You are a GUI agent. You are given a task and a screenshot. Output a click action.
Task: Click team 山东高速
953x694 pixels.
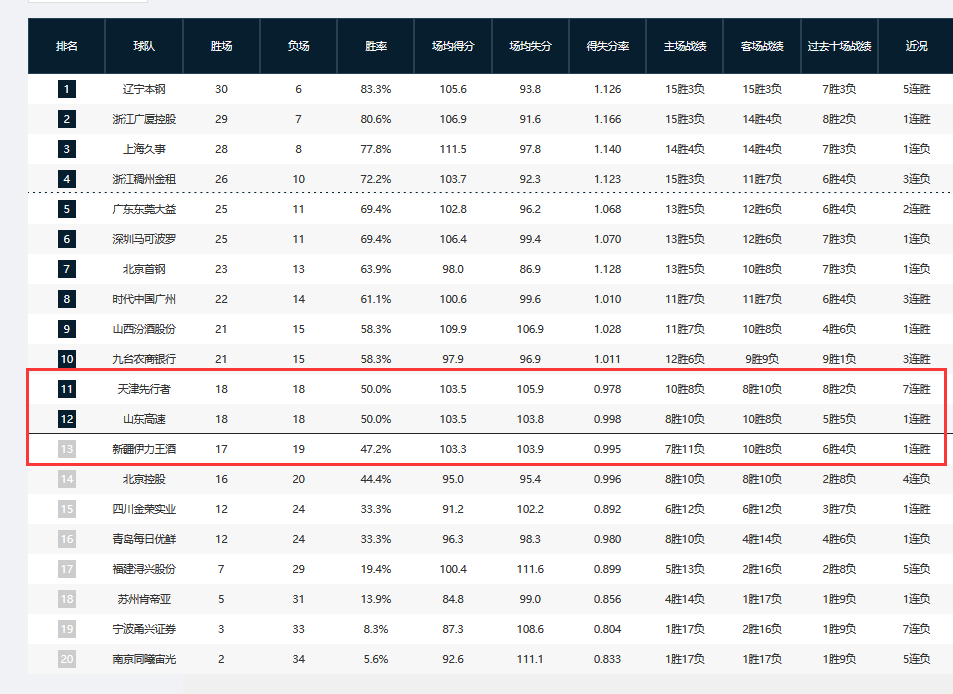pos(144,419)
